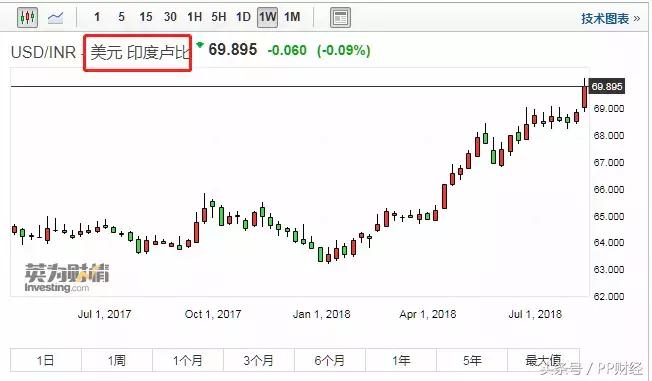The image size is (652, 381).
Task: Click the Jan 1, 2018 axis label
Action: [321, 314]
